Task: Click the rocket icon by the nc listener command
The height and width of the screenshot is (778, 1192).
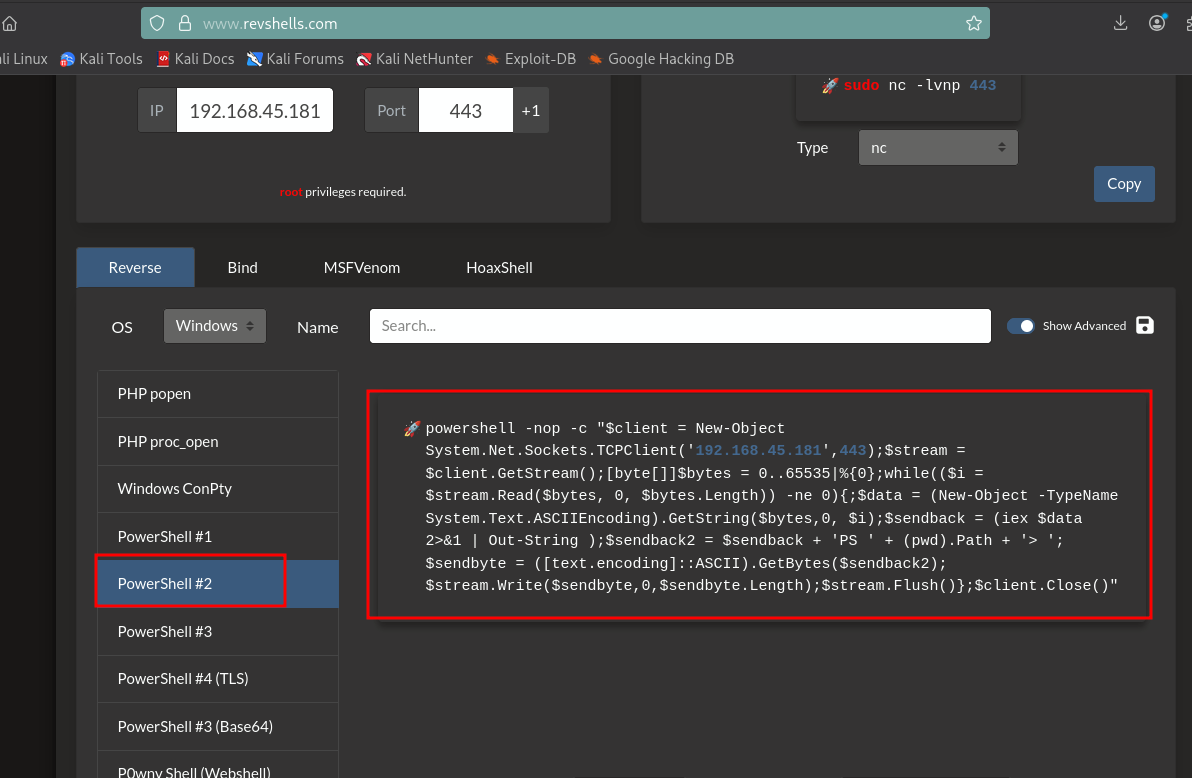Action: (830, 85)
